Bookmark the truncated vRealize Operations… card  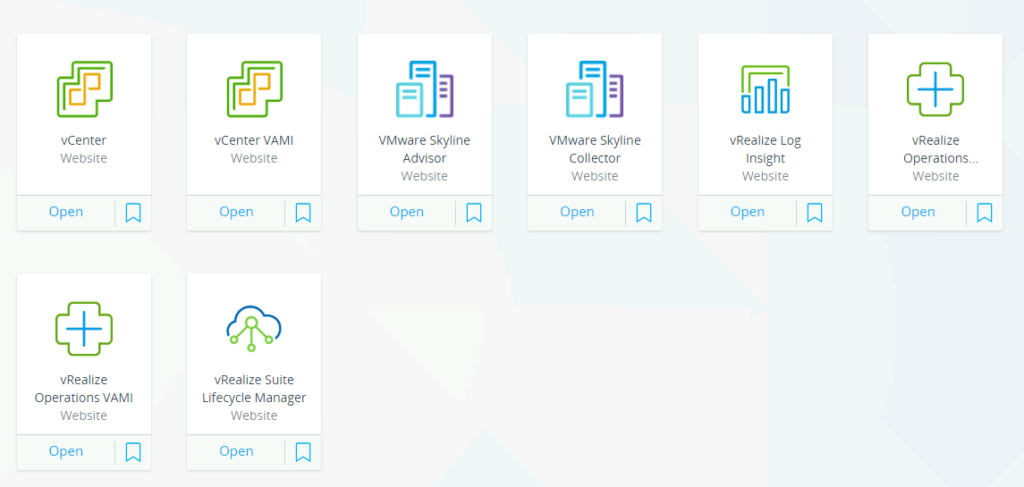coord(984,213)
